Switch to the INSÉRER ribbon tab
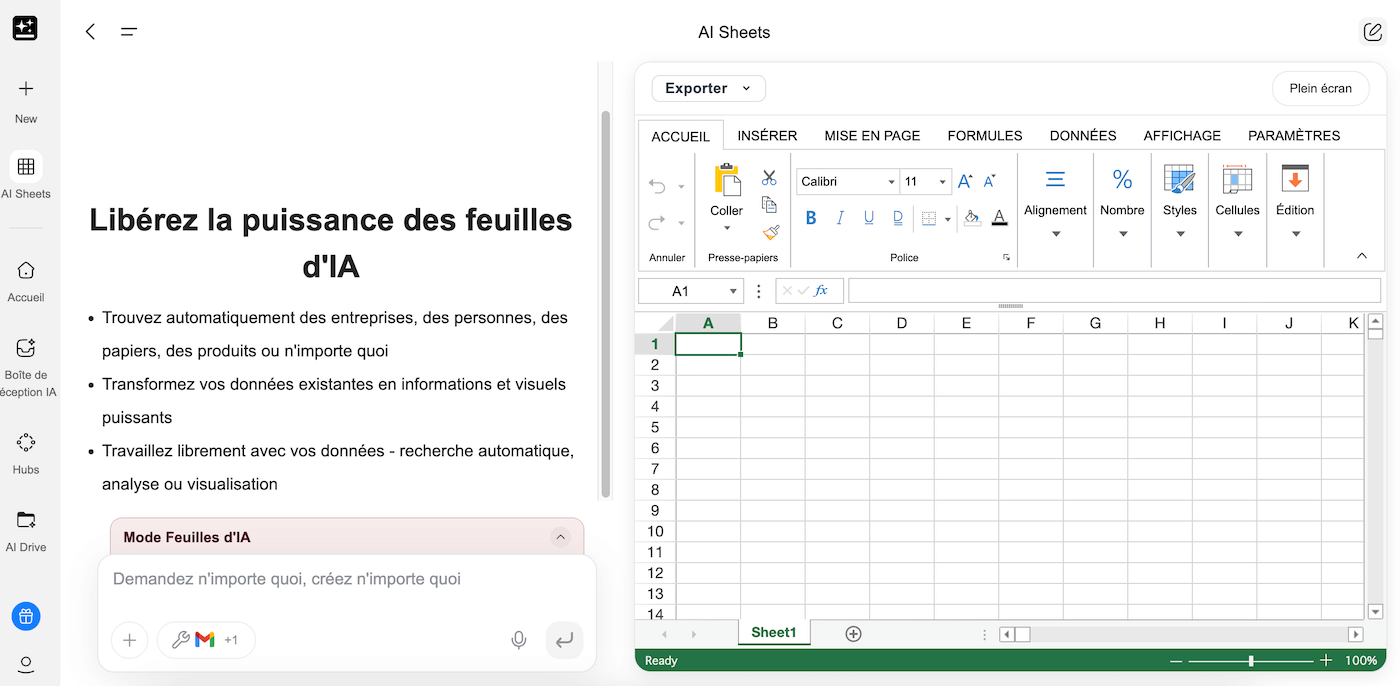This screenshot has height=686, width=1400. [x=767, y=135]
